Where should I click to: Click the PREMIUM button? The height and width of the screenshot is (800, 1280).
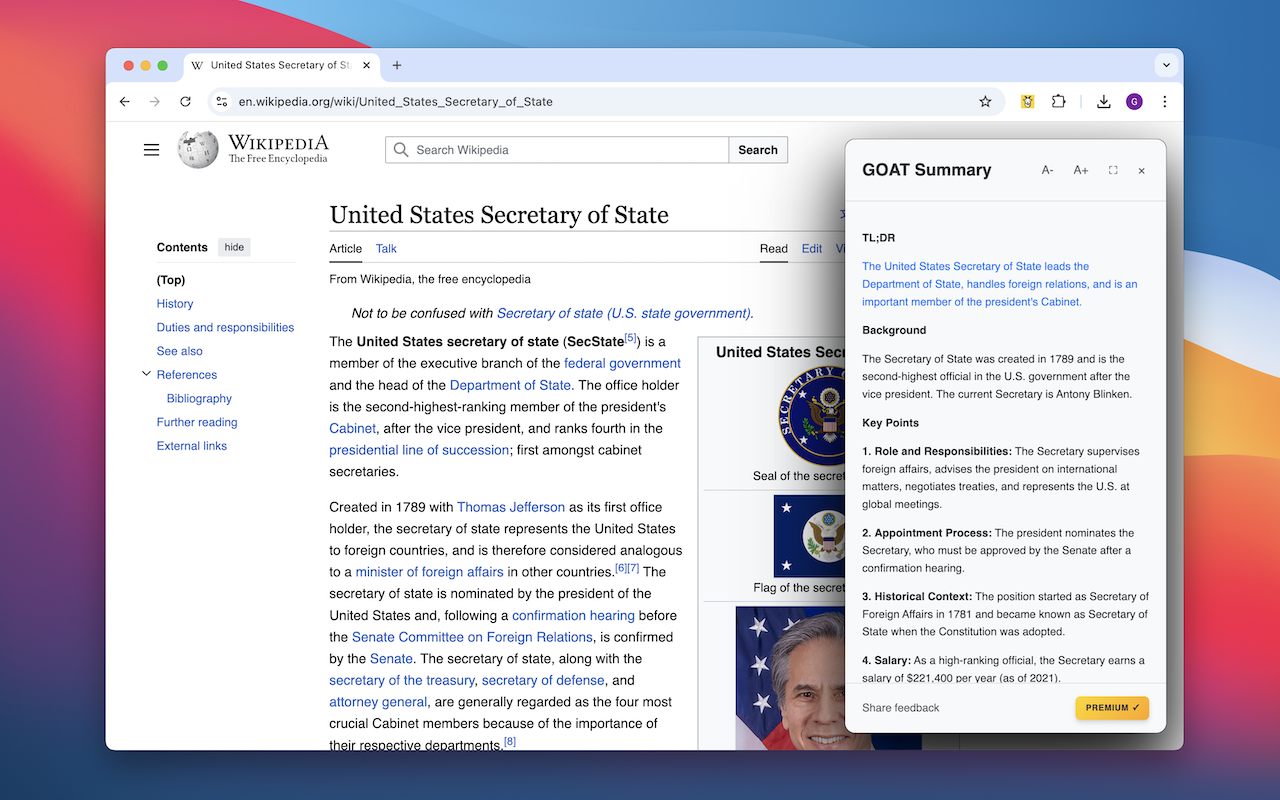tap(1112, 708)
